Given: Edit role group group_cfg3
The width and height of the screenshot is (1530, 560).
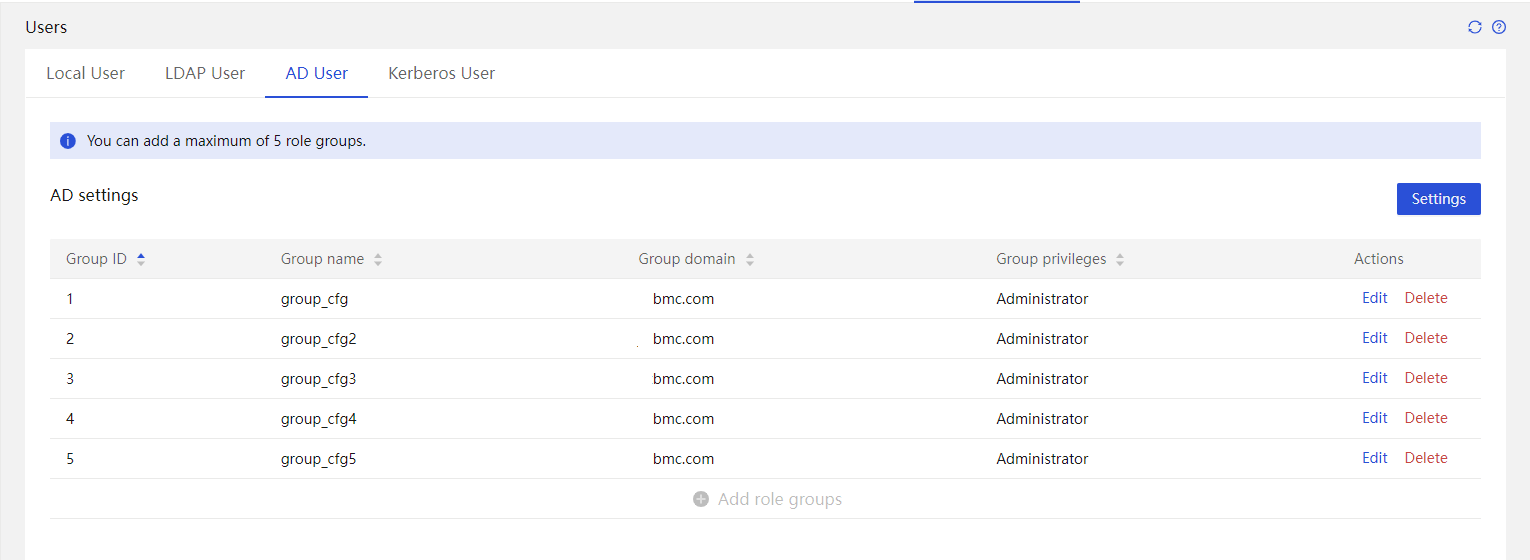Looking at the screenshot, I should (x=1375, y=378).
